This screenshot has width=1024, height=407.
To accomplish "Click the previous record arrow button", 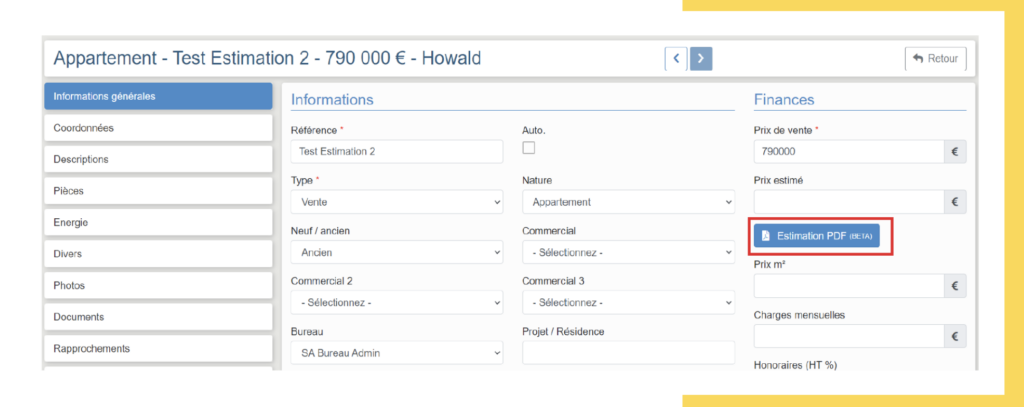I will click(x=676, y=59).
